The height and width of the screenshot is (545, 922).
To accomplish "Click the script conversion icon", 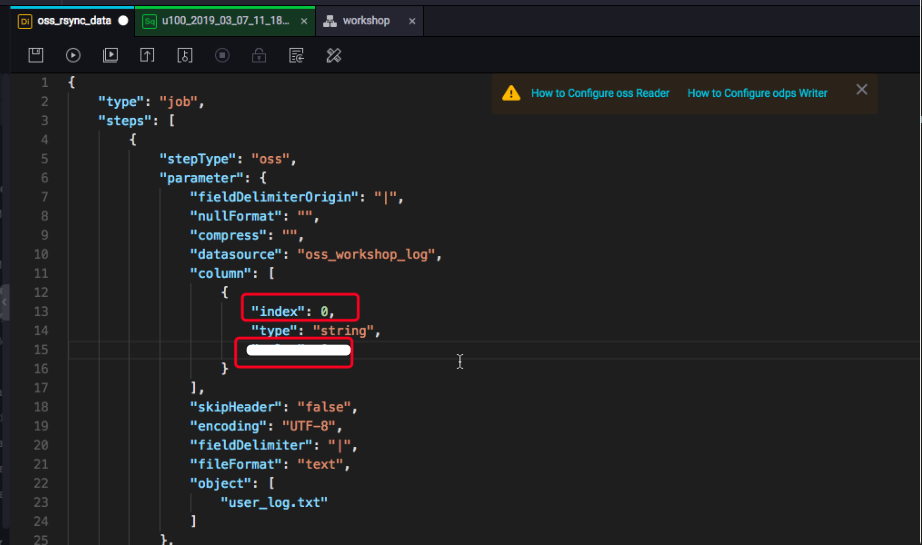I will point(296,56).
